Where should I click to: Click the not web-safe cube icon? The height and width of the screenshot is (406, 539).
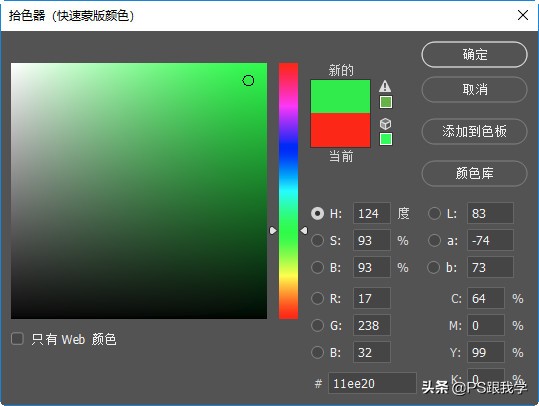[385, 124]
